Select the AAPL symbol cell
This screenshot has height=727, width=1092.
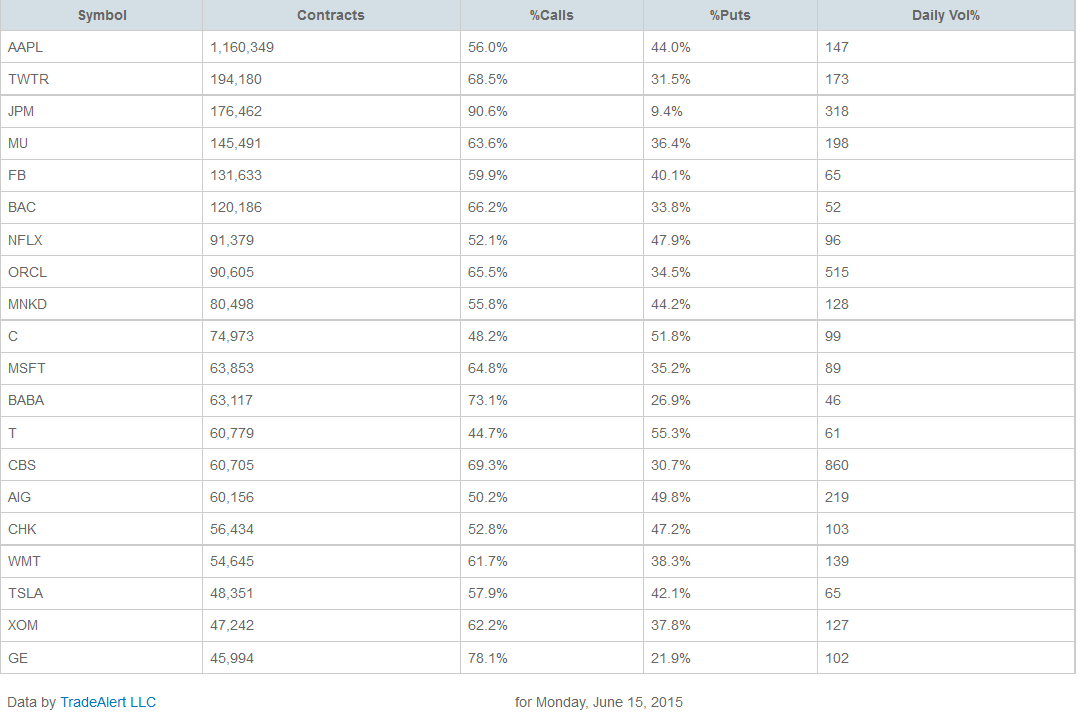coord(25,47)
